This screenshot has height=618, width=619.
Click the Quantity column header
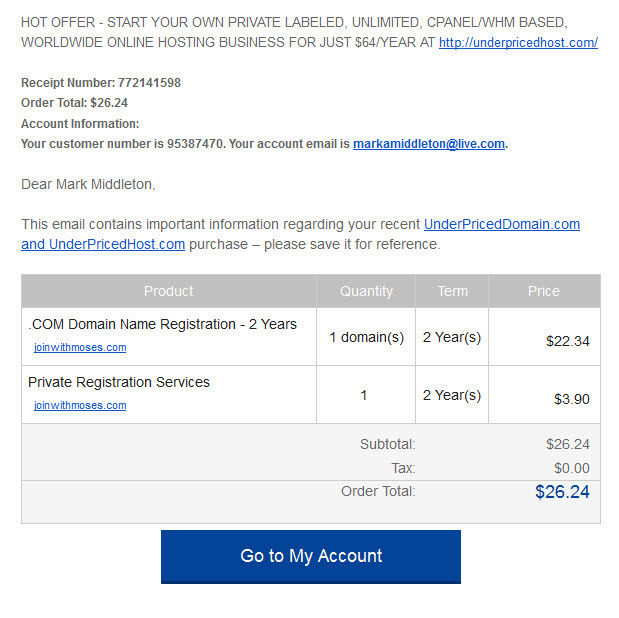click(366, 291)
